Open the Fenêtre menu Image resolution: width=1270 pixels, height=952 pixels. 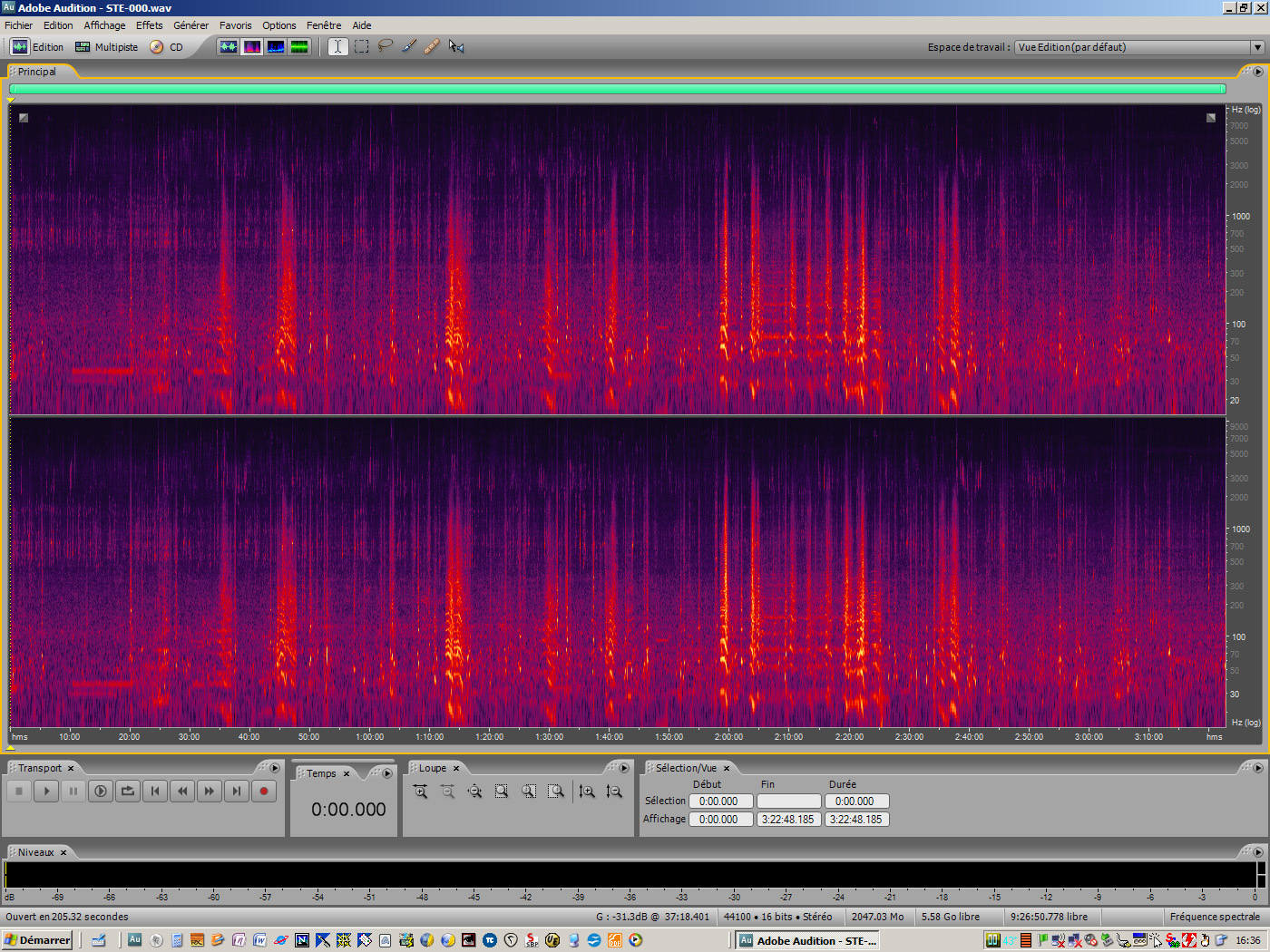324,25
